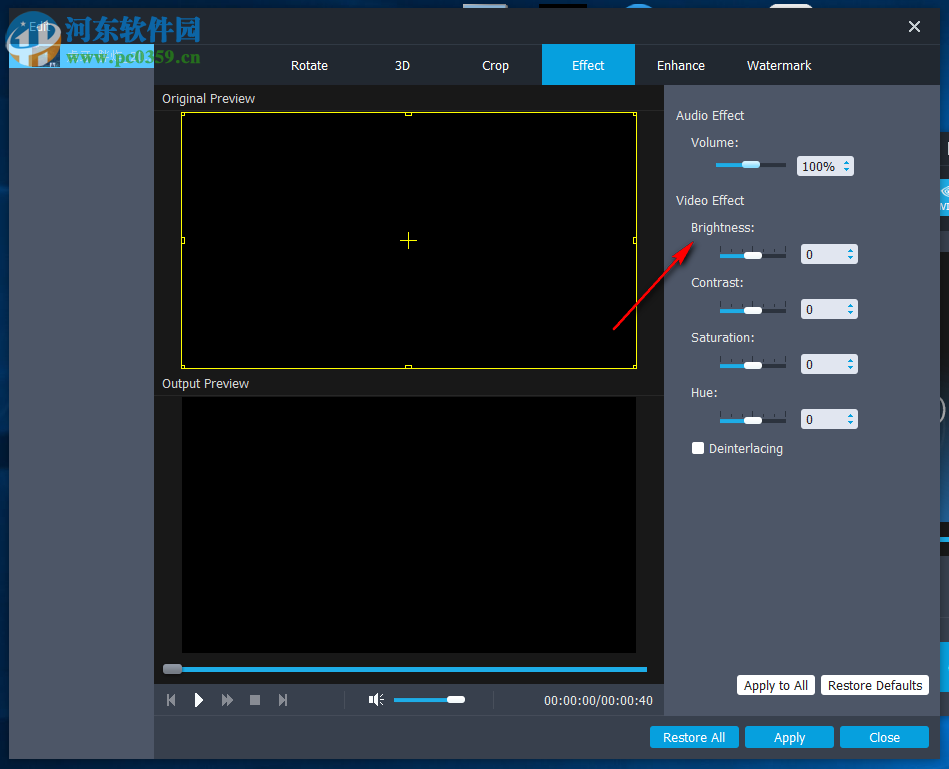
Task: Decrease Hue using its down arrow
Action: point(850,423)
